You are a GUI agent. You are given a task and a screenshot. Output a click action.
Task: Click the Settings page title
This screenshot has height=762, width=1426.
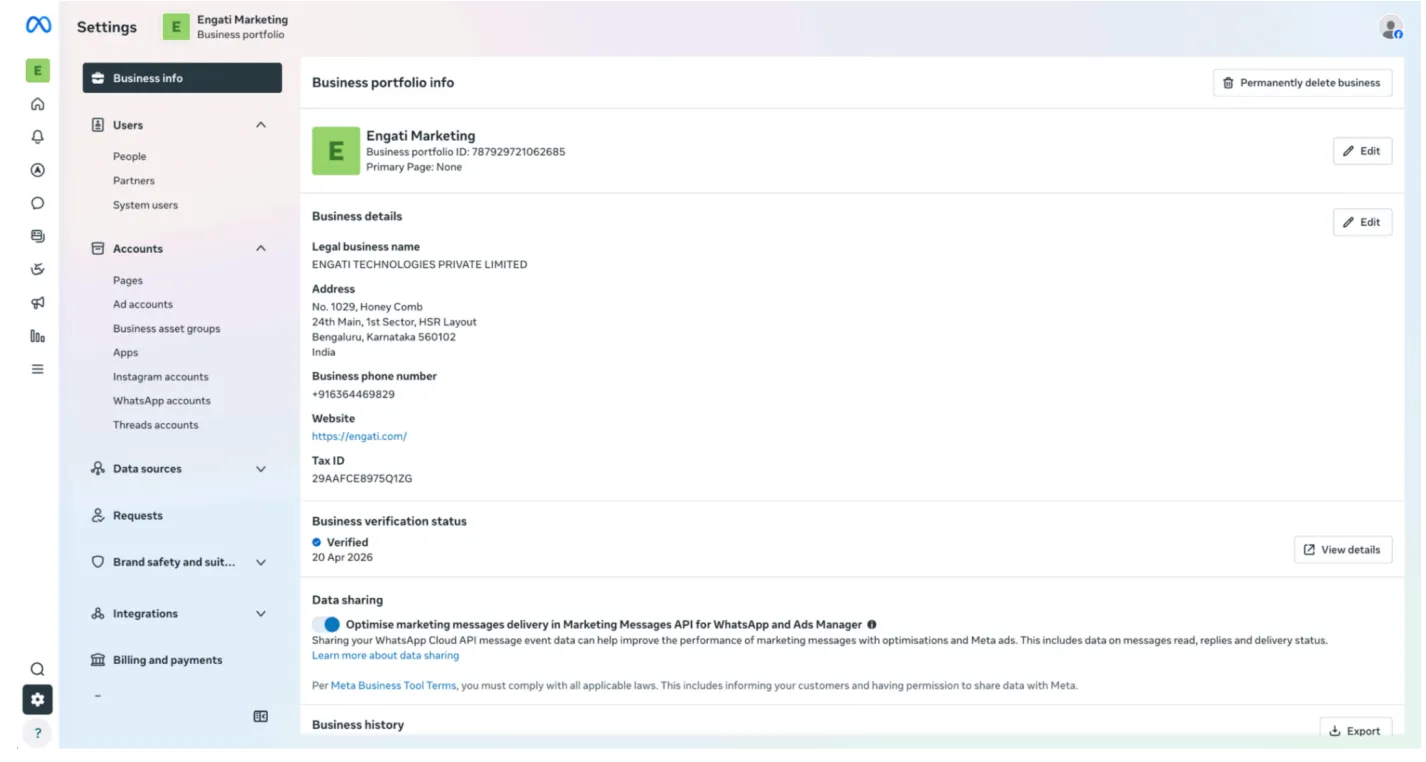point(107,27)
